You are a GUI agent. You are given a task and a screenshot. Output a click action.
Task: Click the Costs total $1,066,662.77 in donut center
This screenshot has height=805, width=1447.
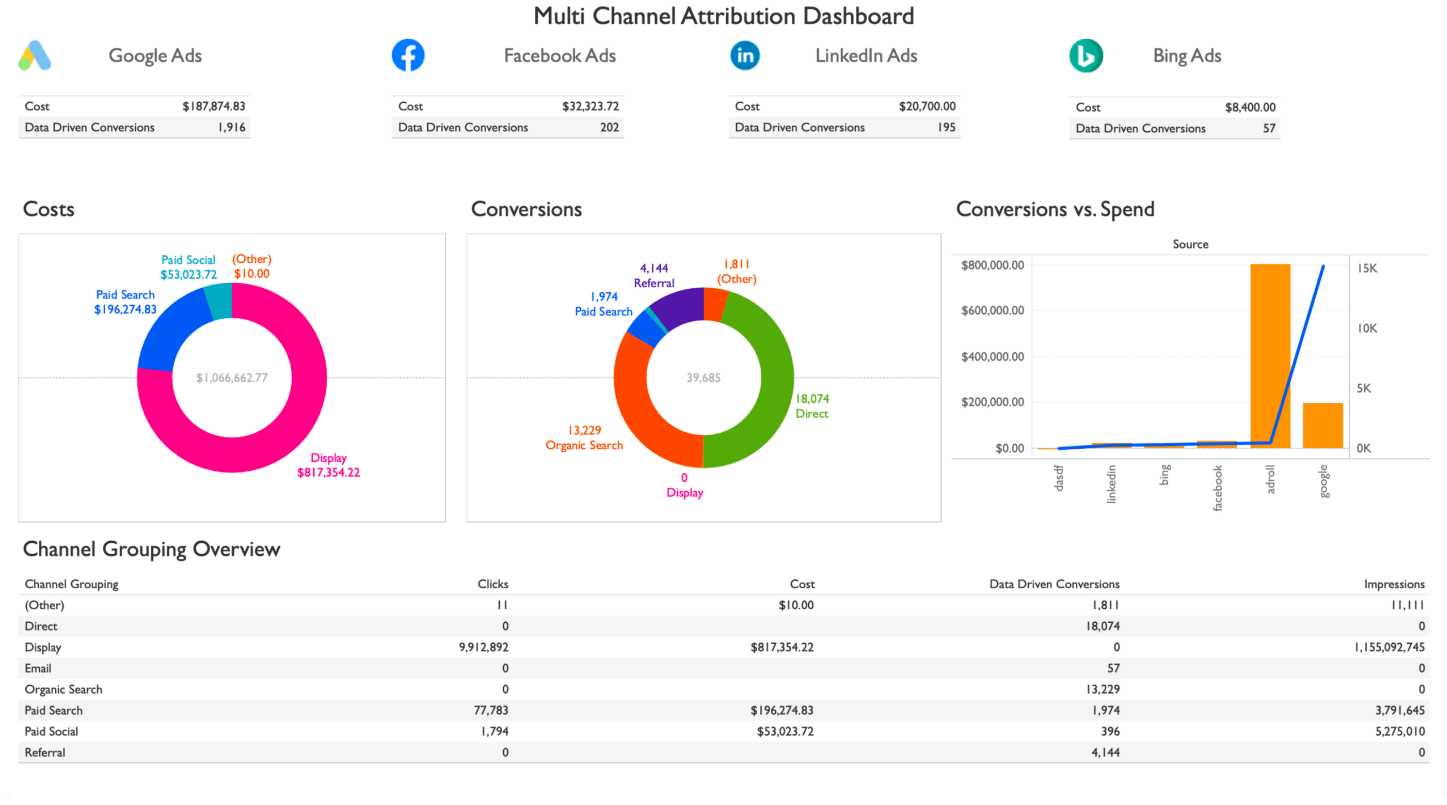(232, 378)
